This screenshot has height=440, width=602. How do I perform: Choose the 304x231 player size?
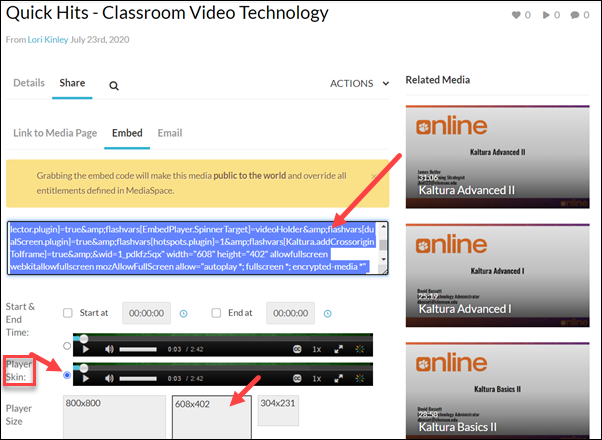[x=278, y=410]
